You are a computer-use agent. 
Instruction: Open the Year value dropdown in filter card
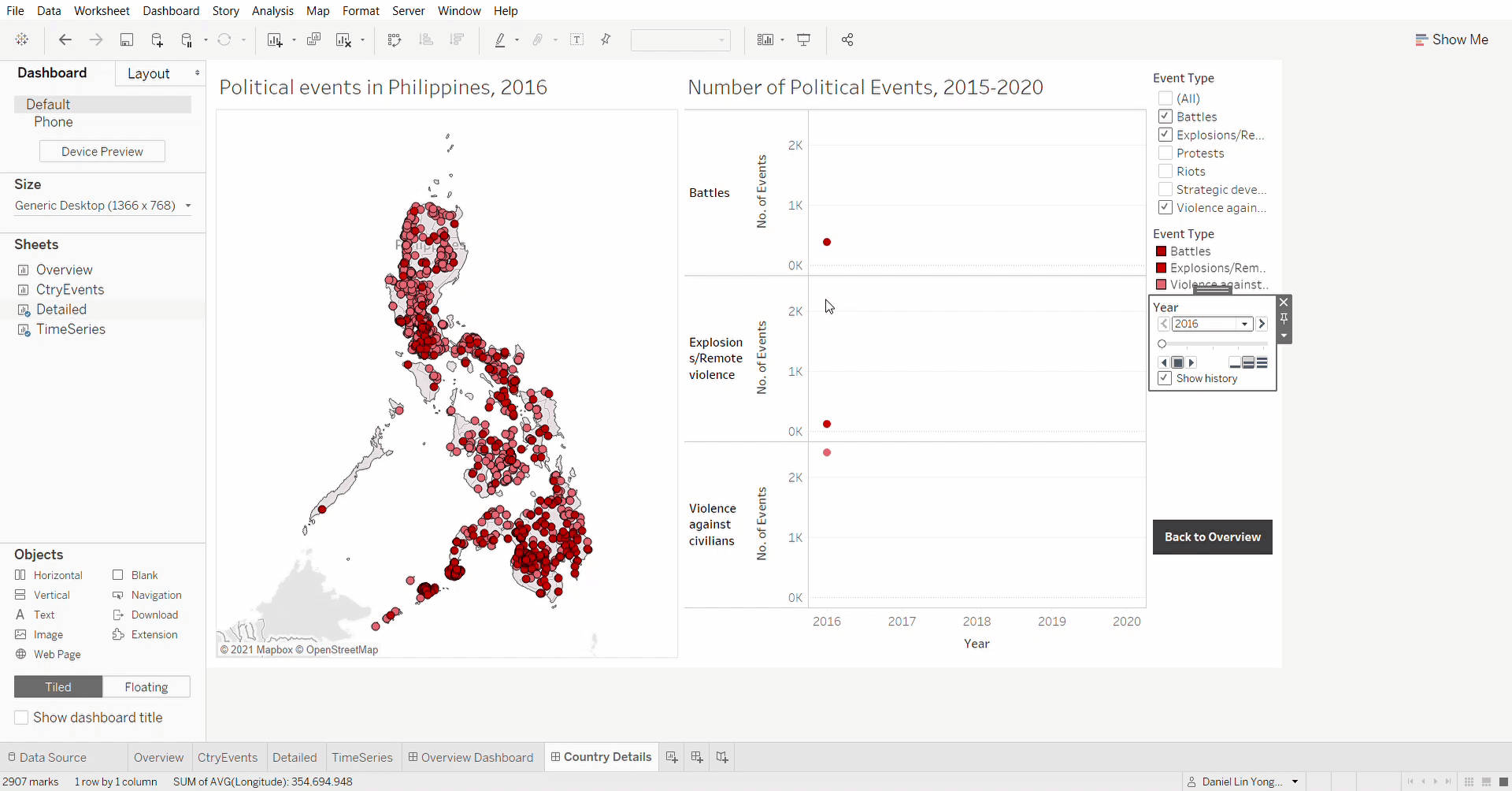1245,324
